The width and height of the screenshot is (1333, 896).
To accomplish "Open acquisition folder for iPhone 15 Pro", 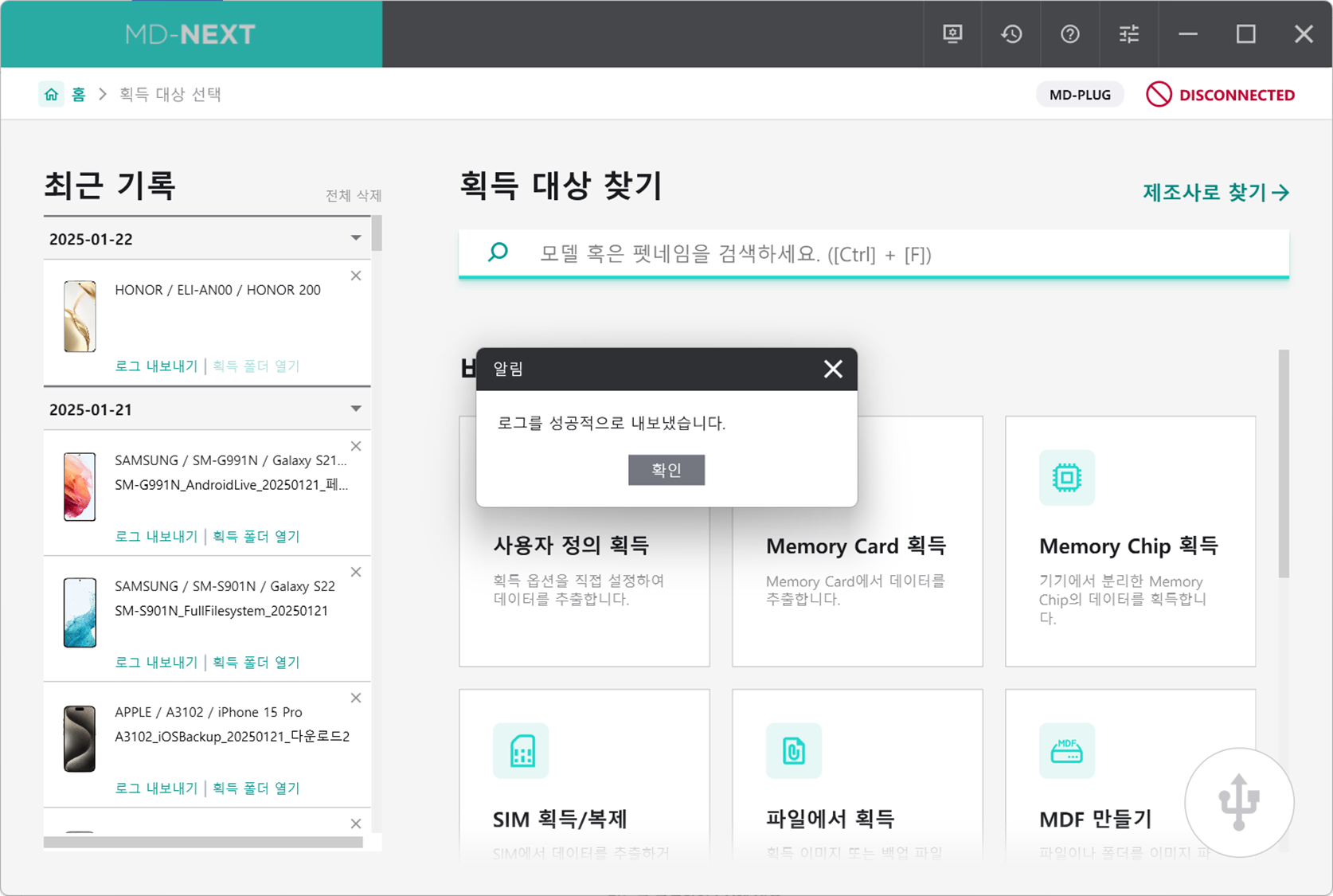I will pos(256,788).
